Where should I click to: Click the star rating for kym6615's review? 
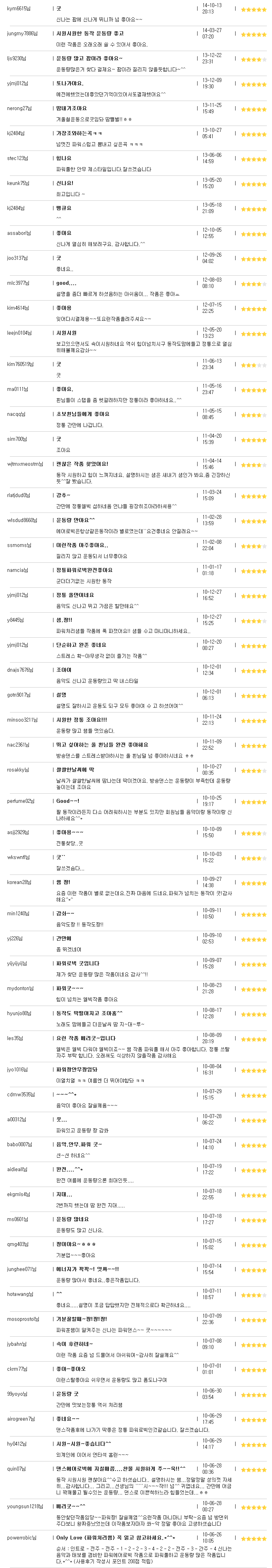click(253, 9)
